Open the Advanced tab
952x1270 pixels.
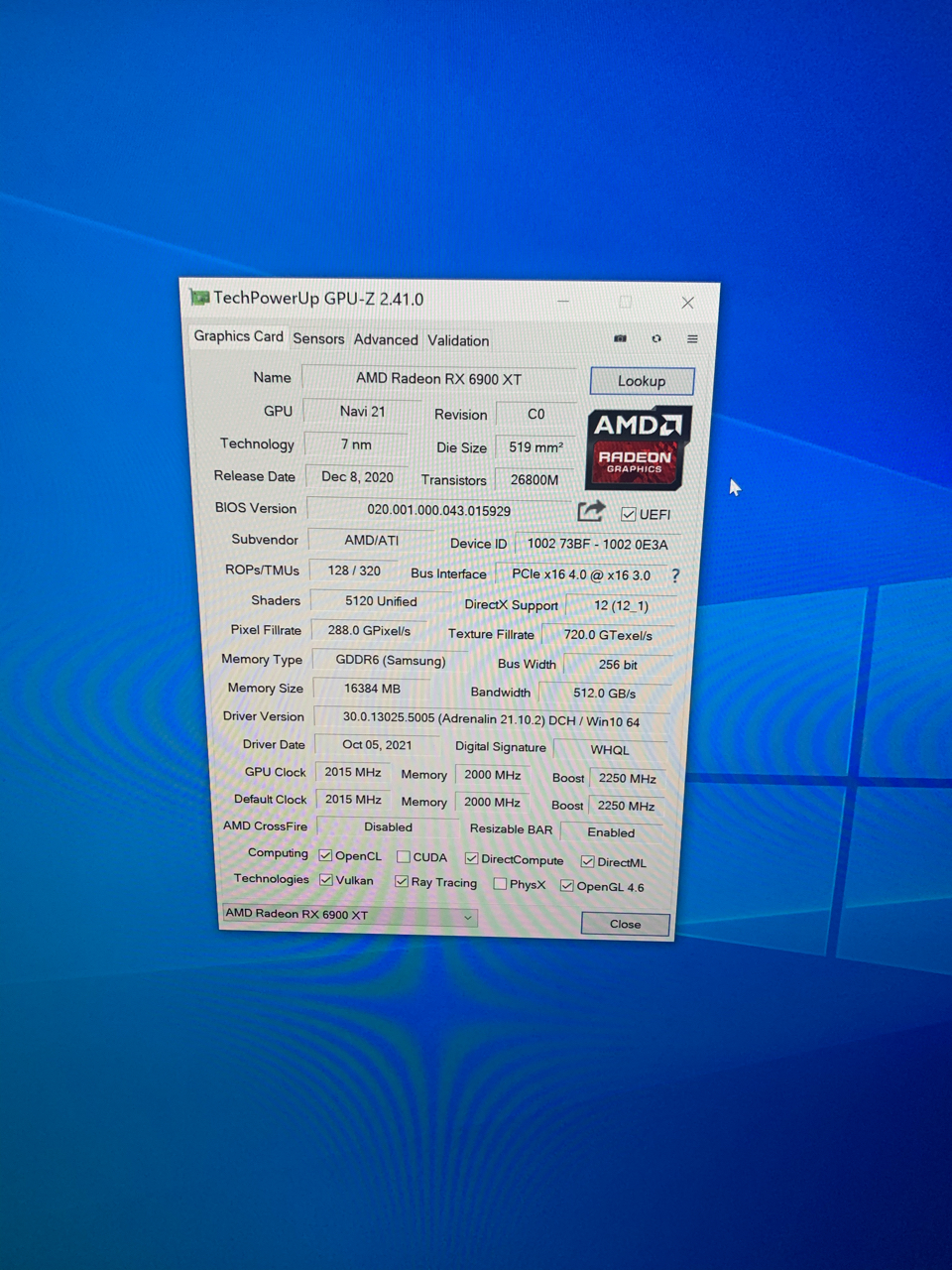[385, 339]
